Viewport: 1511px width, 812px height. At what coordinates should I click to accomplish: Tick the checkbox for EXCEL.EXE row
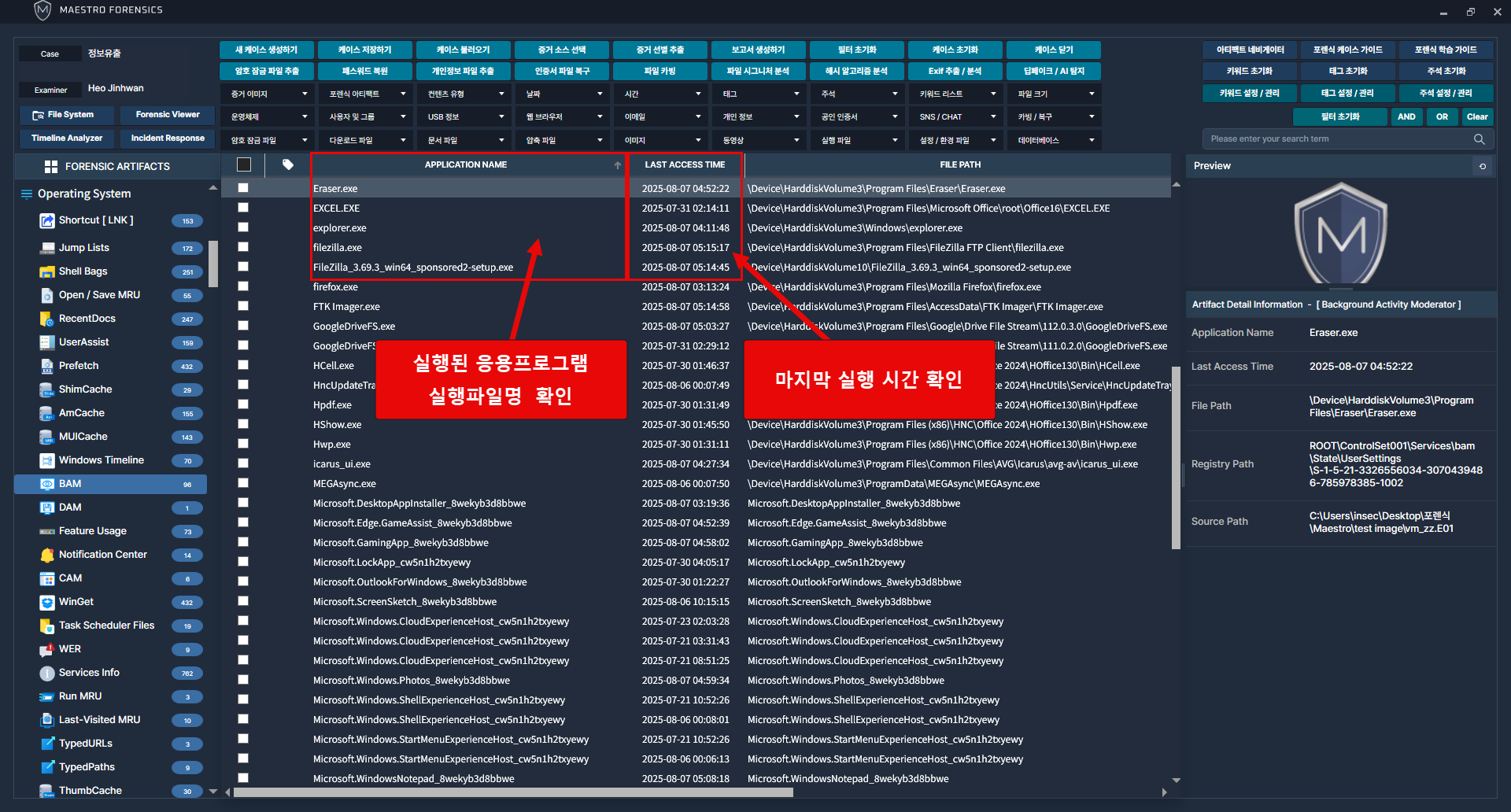(243, 208)
